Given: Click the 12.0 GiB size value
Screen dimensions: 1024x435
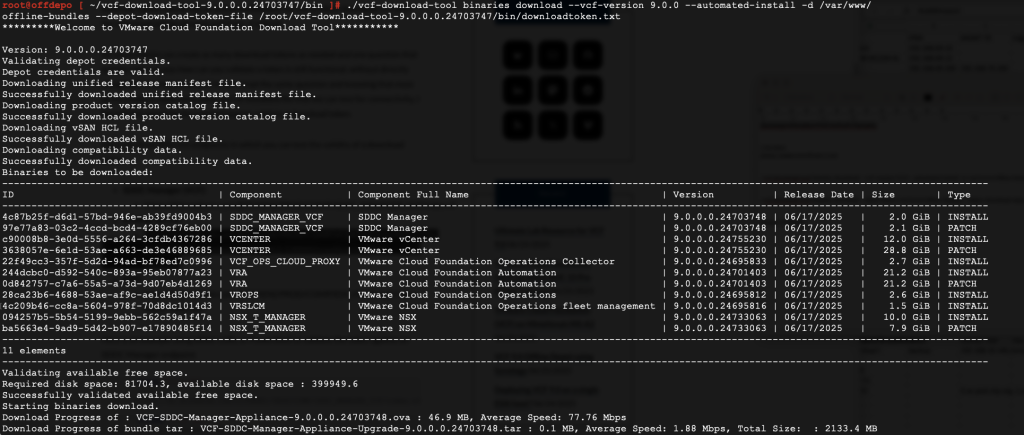Looking at the screenshot, I should point(908,239).
